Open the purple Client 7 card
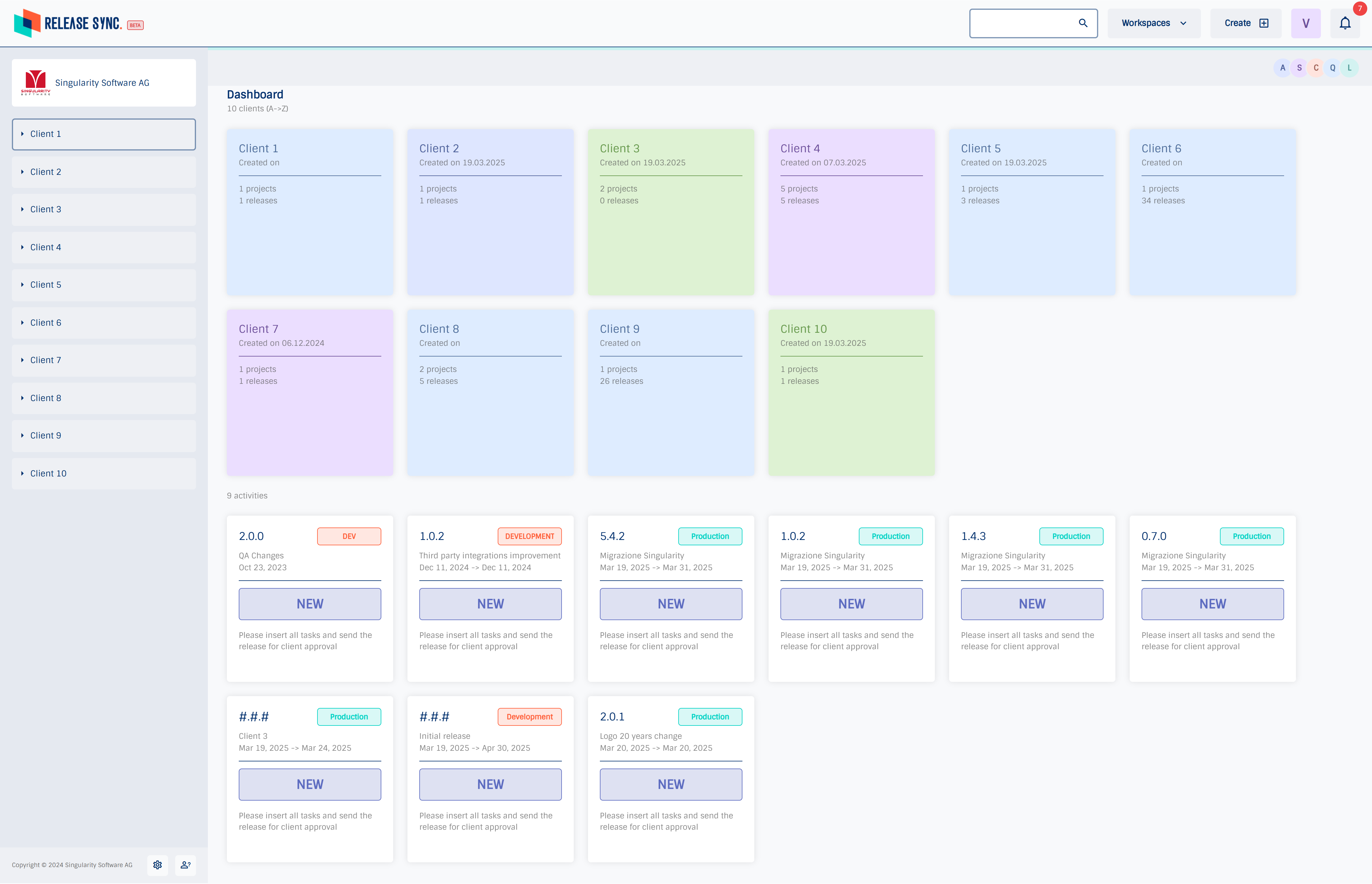Viewport: 1372px width, 884px height. point(309,393)
